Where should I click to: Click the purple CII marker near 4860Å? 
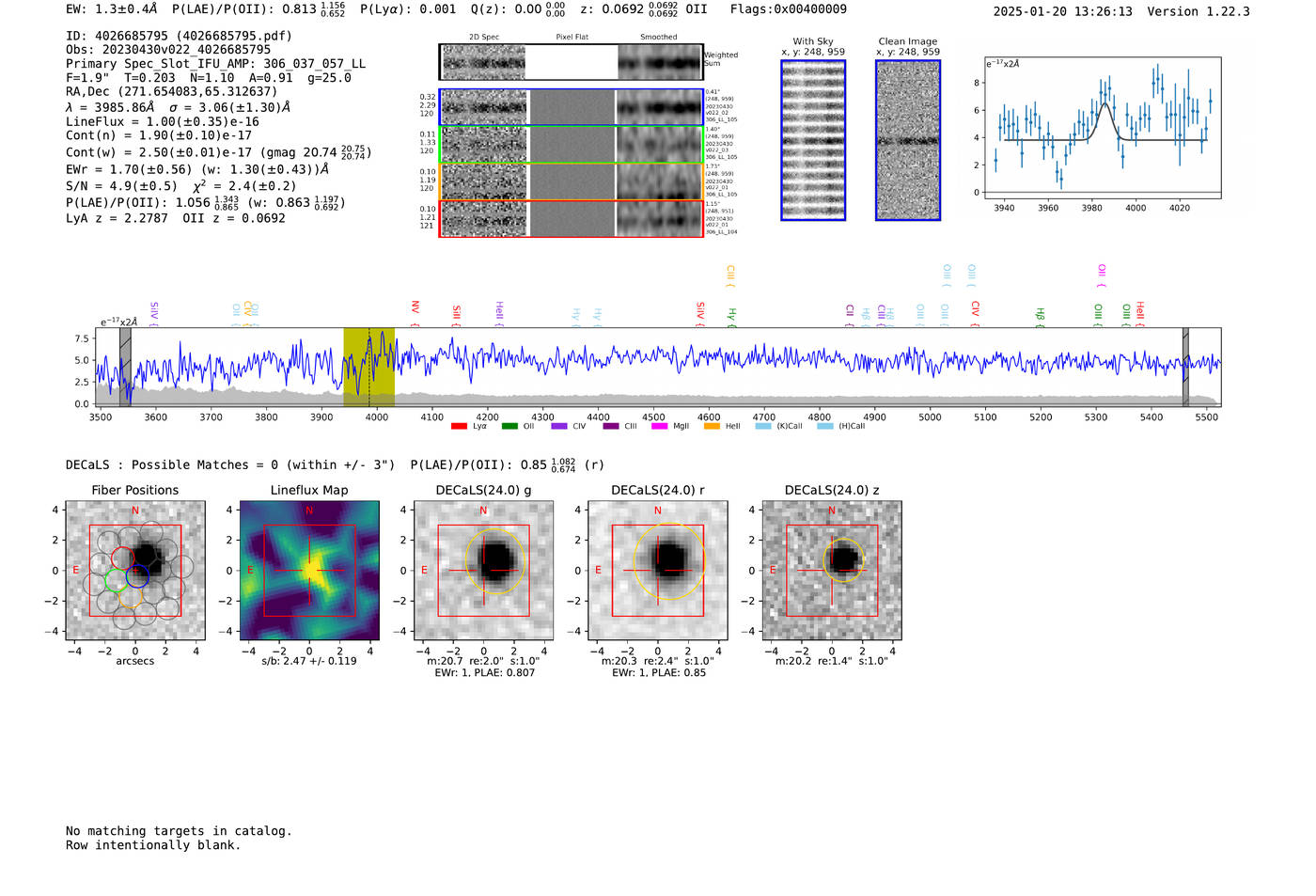click(850, 316)
